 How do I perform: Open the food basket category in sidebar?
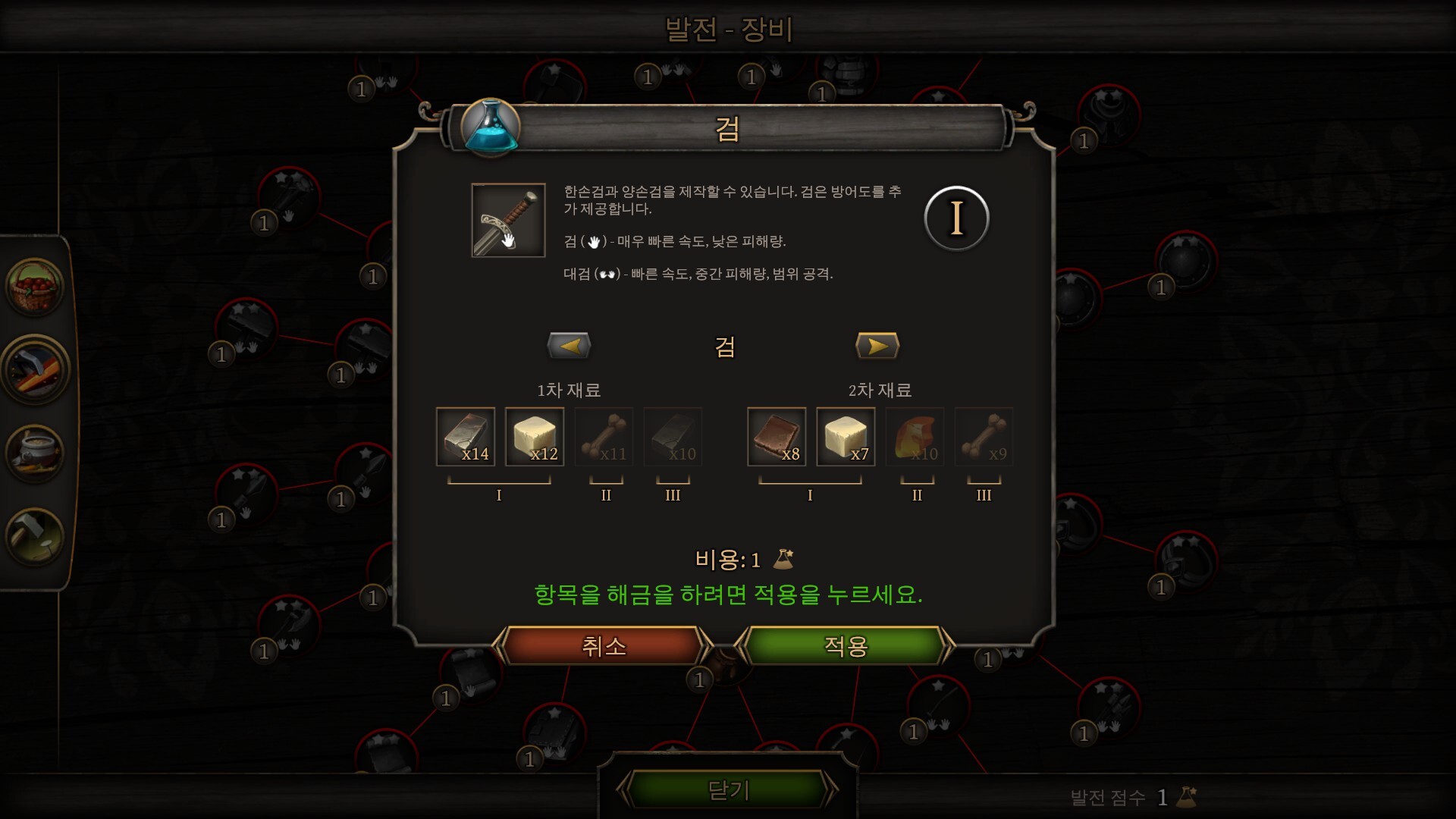click(x=35, y=287)
